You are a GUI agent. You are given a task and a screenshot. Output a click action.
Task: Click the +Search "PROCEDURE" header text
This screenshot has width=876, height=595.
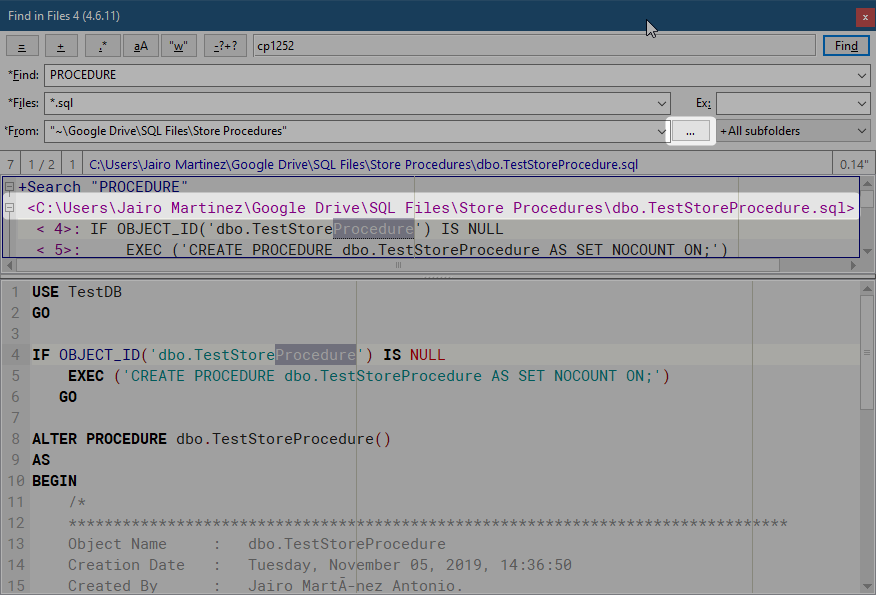[x=103, y=187]
